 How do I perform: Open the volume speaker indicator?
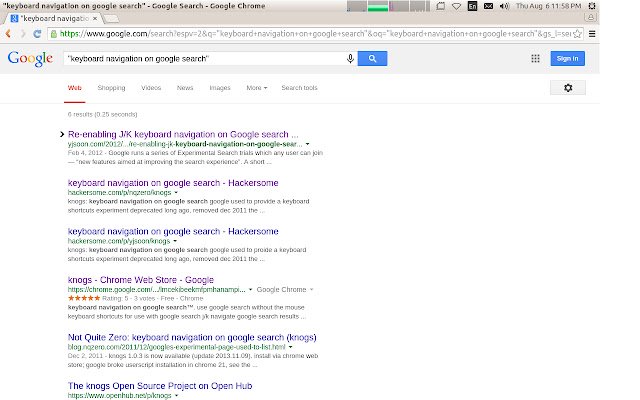coord(504,6)
